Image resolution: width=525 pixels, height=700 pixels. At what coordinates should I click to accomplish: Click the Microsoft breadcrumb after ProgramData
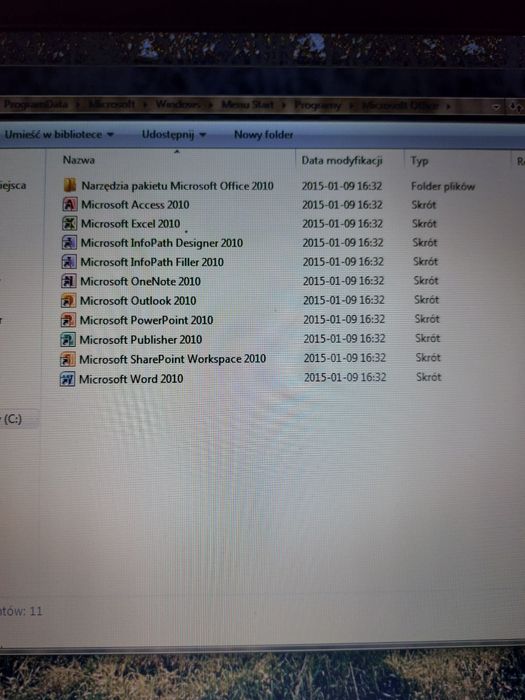point(112,104)
